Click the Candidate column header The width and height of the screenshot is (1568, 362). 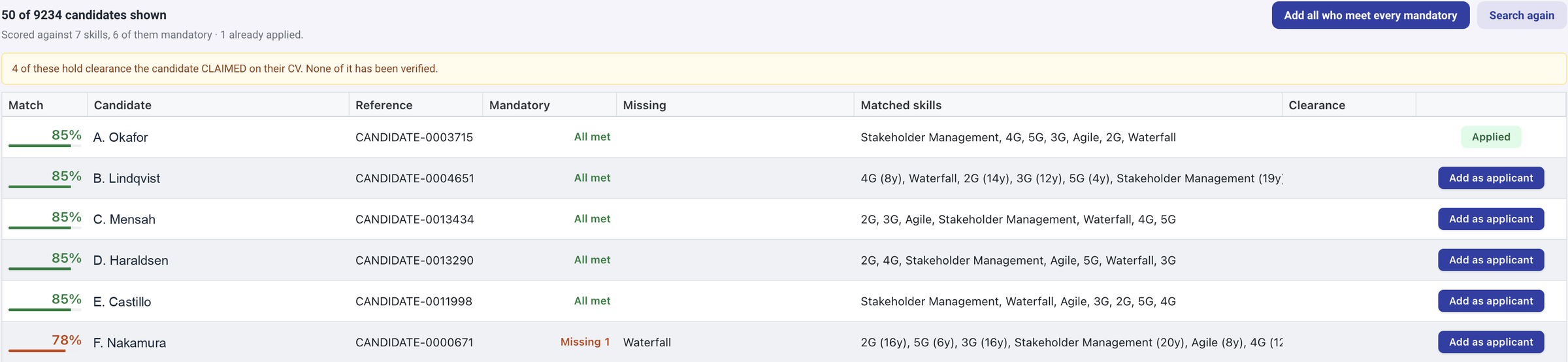tap(218, 105)
